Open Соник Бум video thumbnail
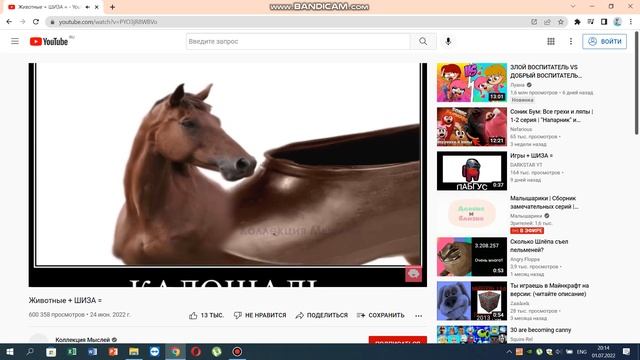Screen dimensions: 640x360 click(472, 127)
